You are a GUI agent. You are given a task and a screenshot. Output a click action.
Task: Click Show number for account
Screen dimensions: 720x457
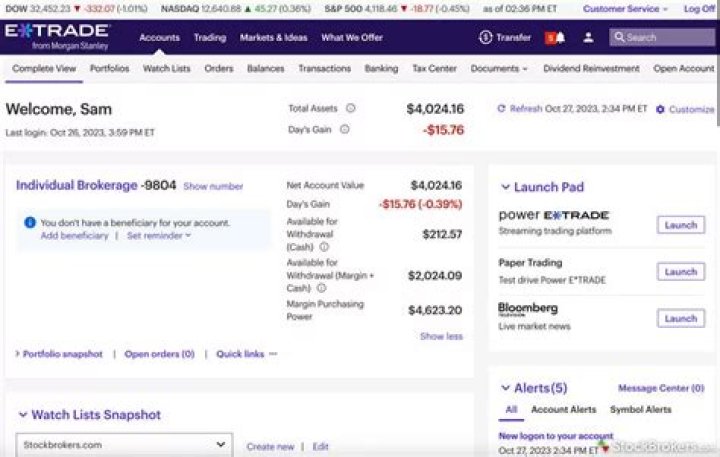(x=213, y=186)
